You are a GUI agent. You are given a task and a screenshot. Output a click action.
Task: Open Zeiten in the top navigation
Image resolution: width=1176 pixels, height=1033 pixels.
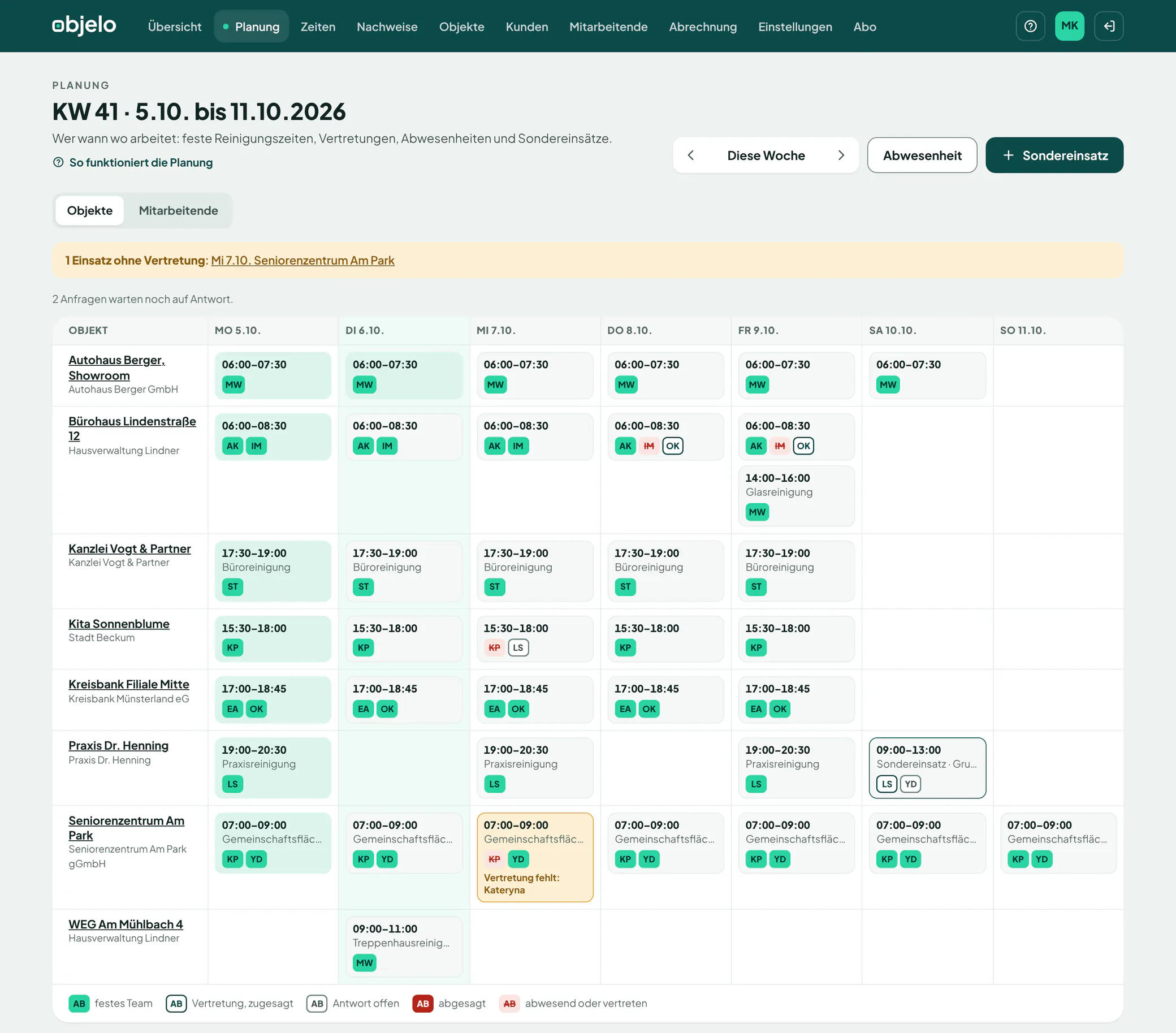[318, 27]
